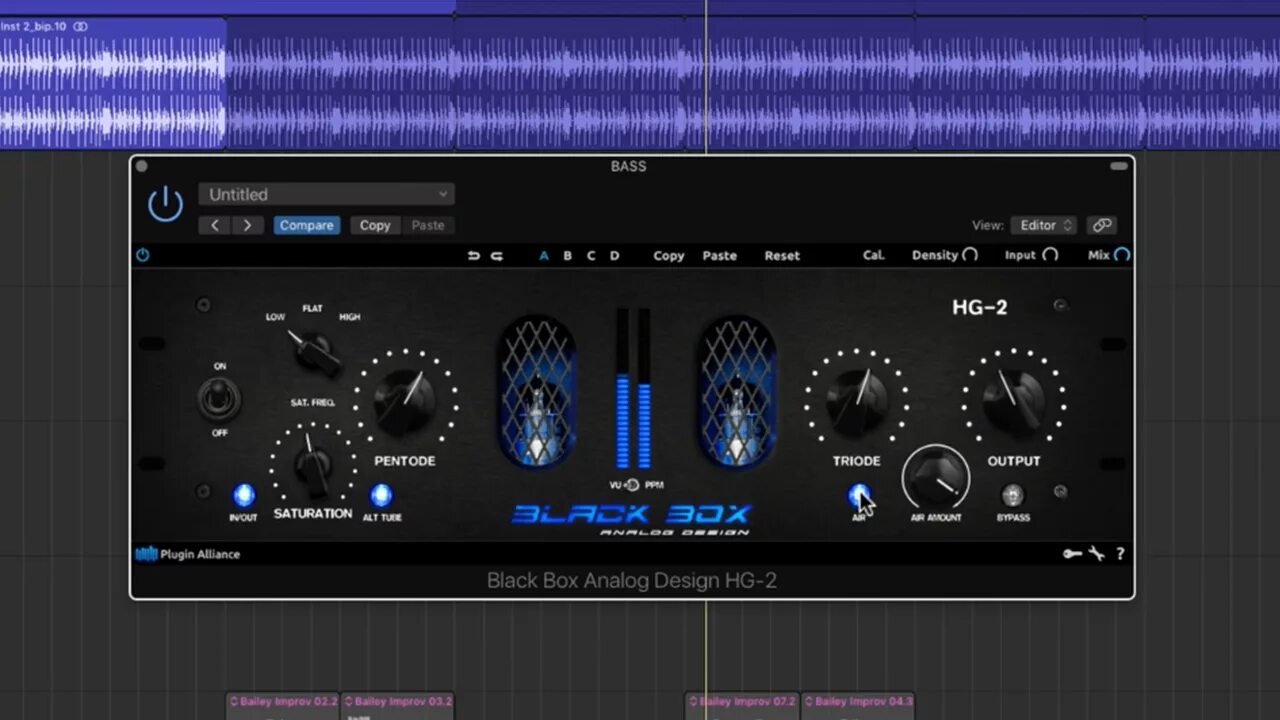The image size is (1280, 720).
Task: Click the Plugin Alliance logo
Action: (x=187, y=554)
